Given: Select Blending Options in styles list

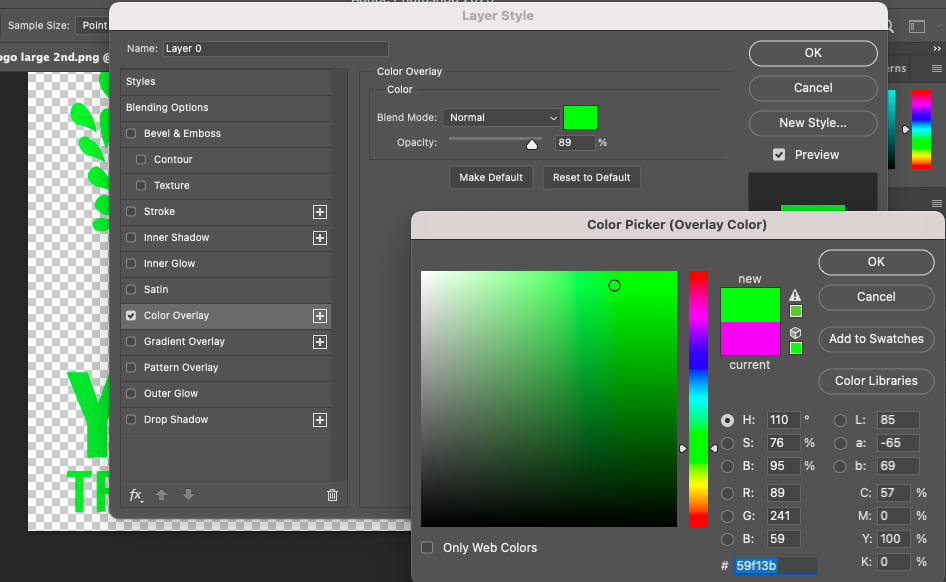Looking at the screenshot, I should pyautogui.click(x=226, y=107).
